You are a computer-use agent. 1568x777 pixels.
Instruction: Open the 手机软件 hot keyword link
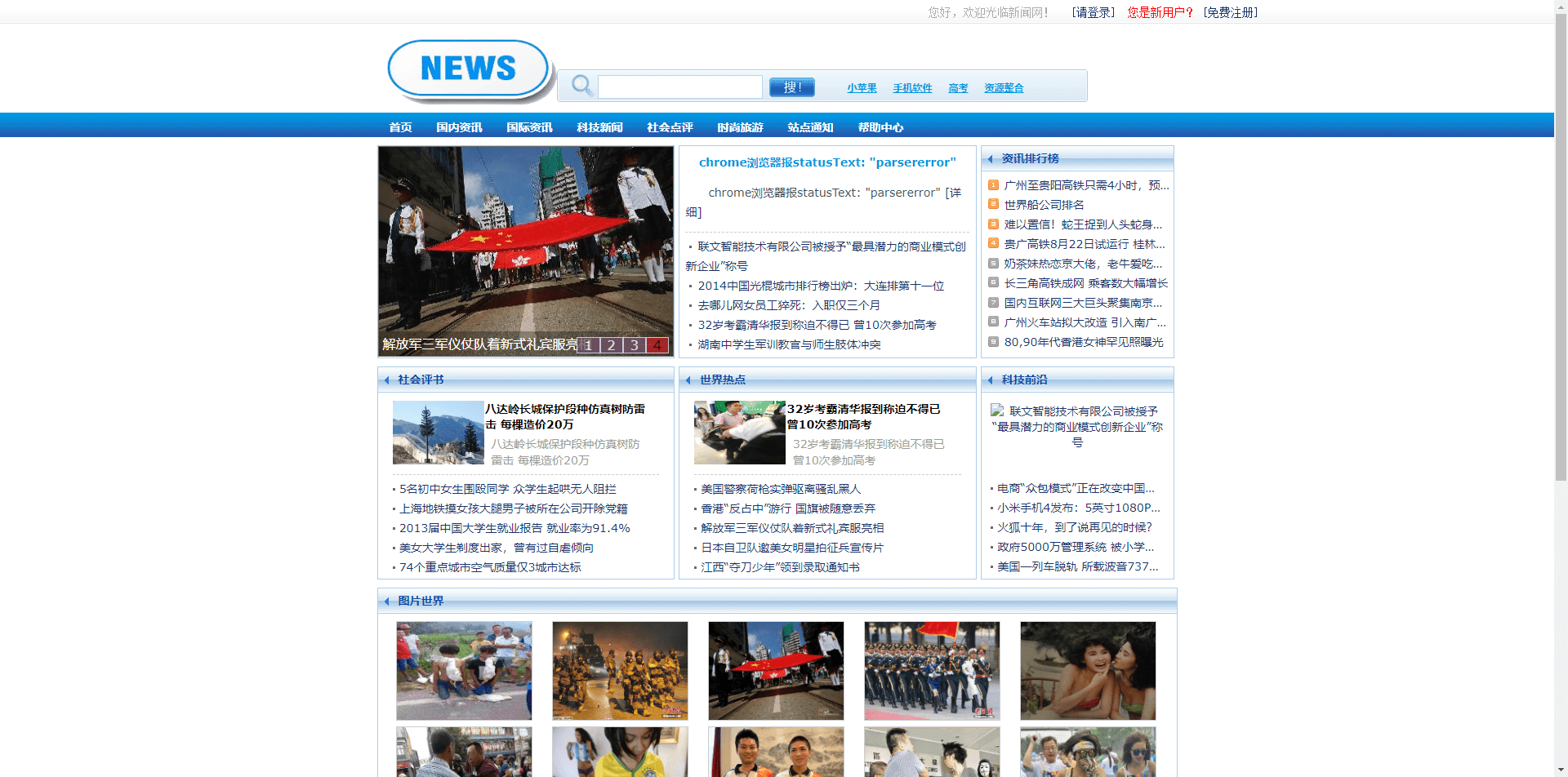[912, 88]
